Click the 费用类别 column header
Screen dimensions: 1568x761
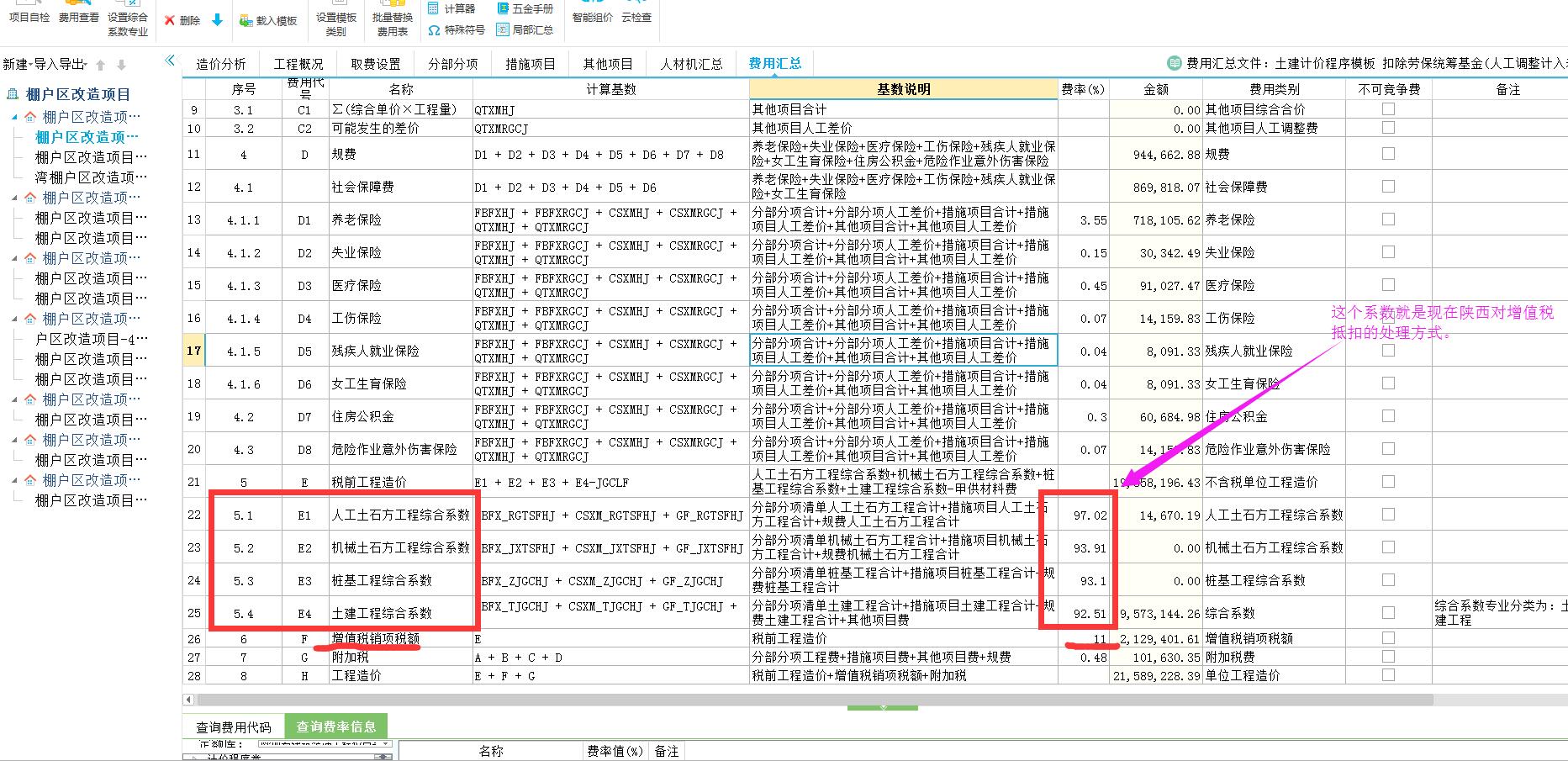click(1275, 89)
